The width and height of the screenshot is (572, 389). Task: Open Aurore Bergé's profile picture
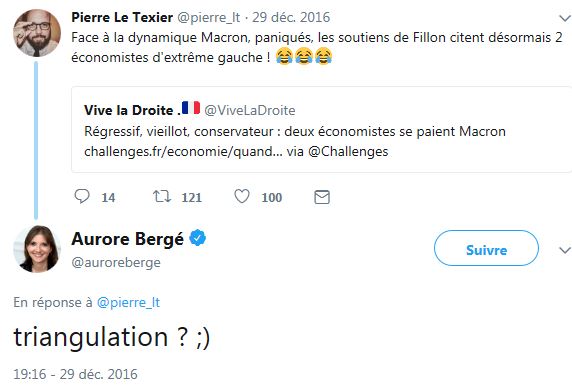click(37, 249)
